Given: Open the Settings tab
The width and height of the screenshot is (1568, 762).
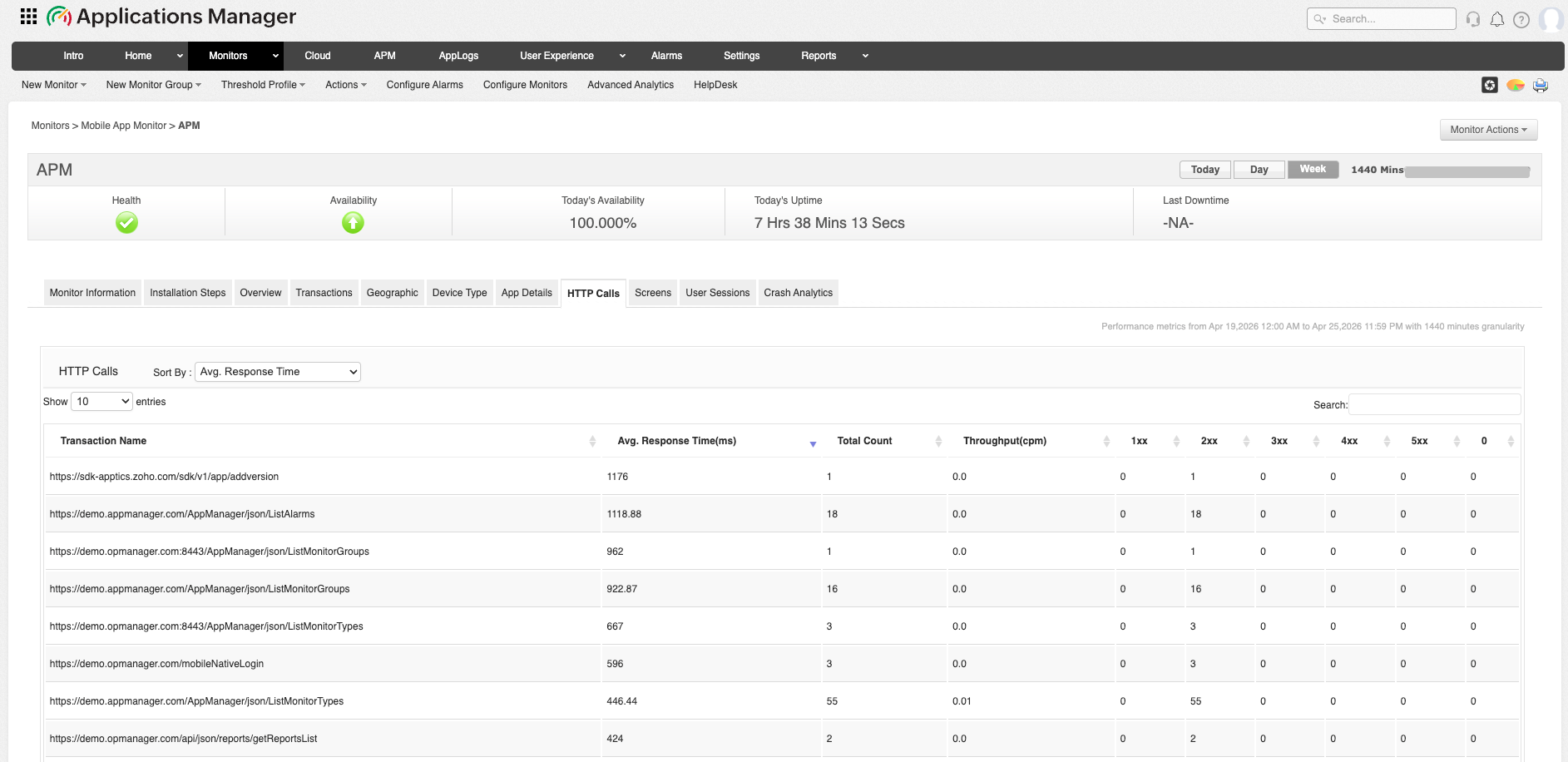Looking at the screenshot, I should (741, 56).
